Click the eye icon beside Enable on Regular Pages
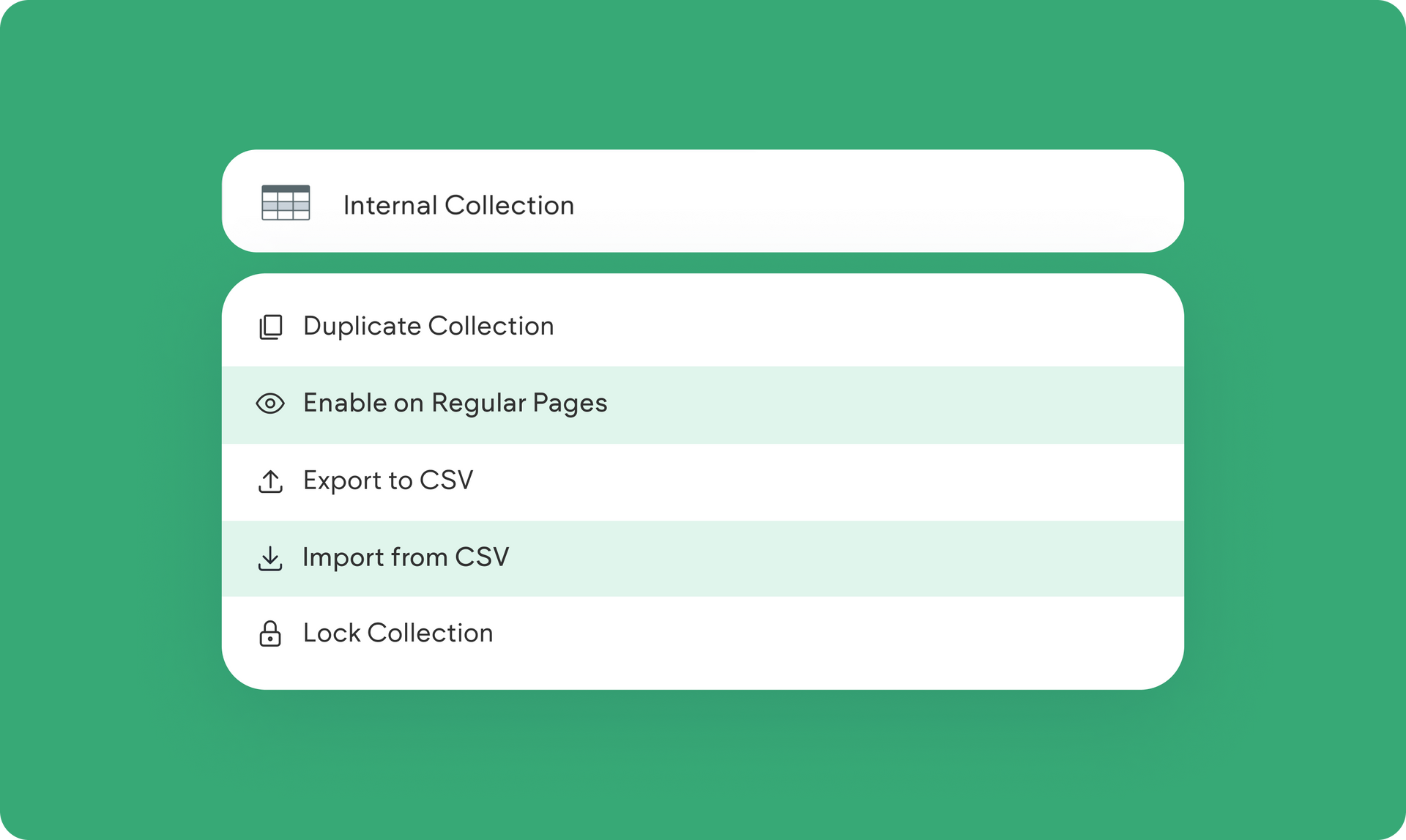Viewport: 1406px width, 840px height. point(270,404)
